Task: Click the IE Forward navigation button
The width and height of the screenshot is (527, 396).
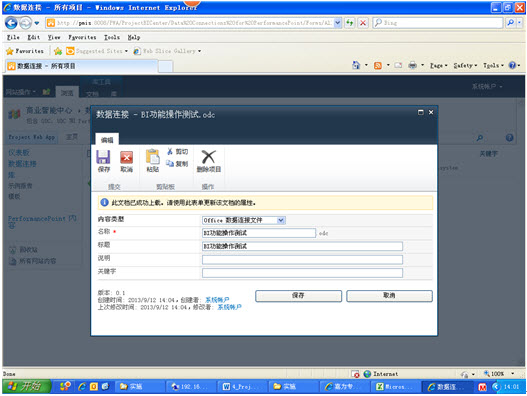Action: pyautogui.click(x=26, y=23)
